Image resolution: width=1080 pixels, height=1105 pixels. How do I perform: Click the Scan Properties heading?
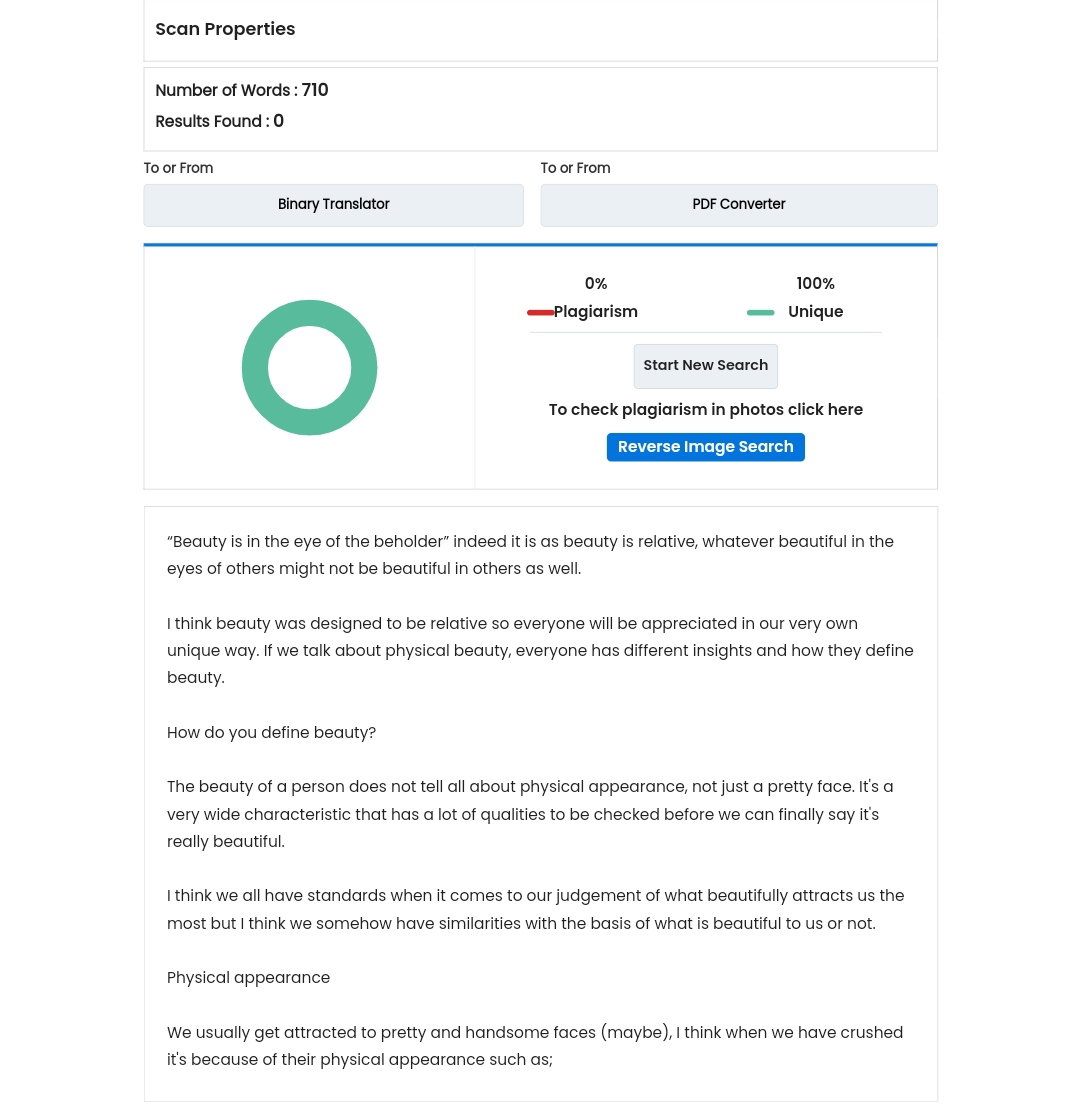point(225,29)
